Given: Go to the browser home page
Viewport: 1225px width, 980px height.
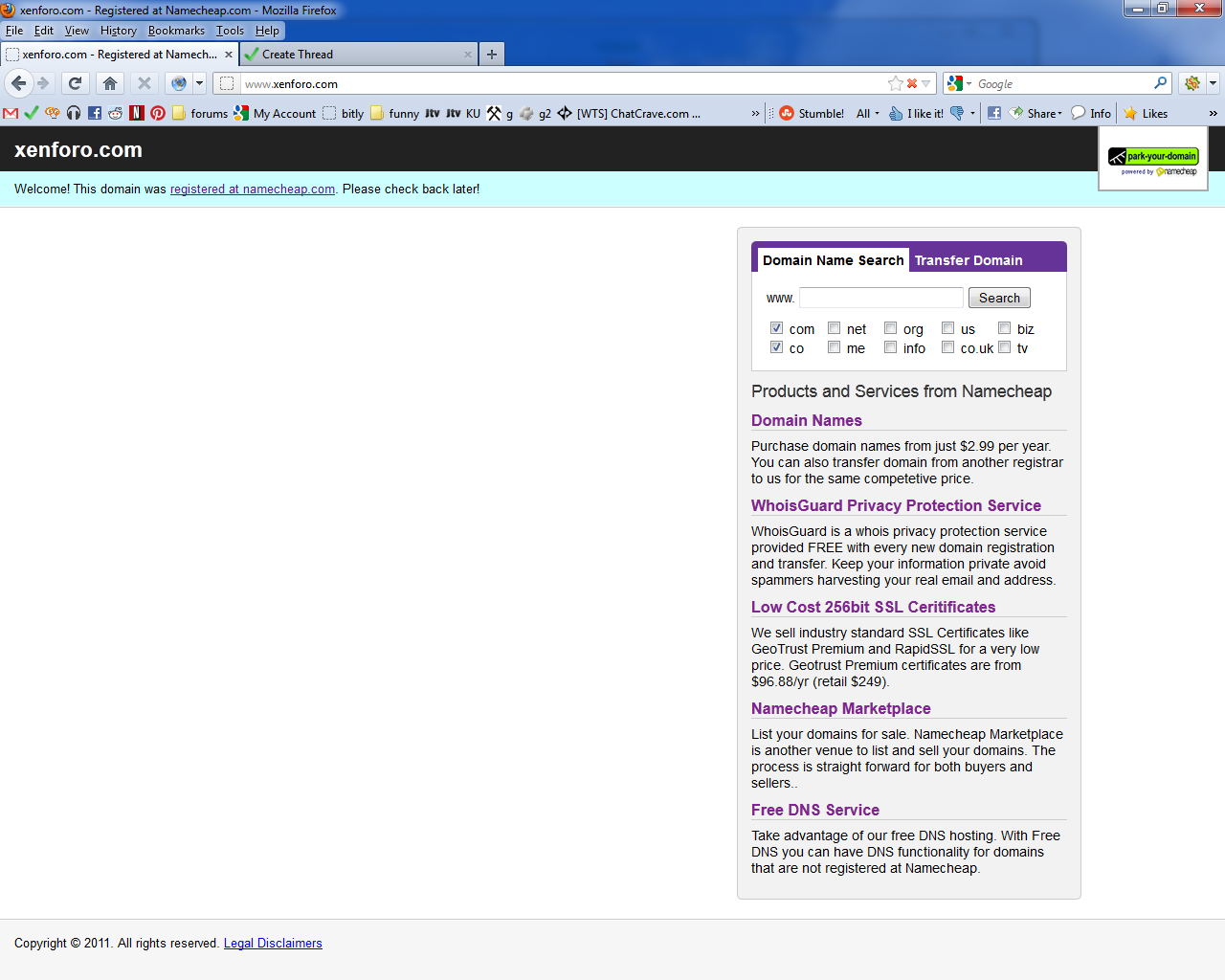Looking at the screenshot, I should pos(110,83).
